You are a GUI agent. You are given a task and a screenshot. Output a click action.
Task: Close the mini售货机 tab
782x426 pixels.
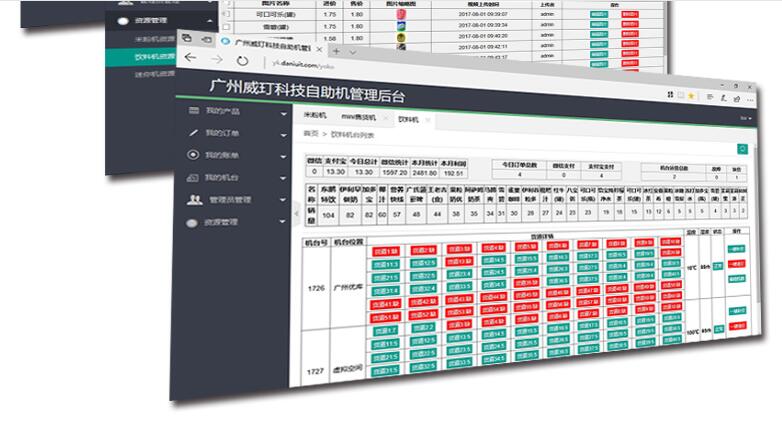pyautogui.click(x=385, y=119)
